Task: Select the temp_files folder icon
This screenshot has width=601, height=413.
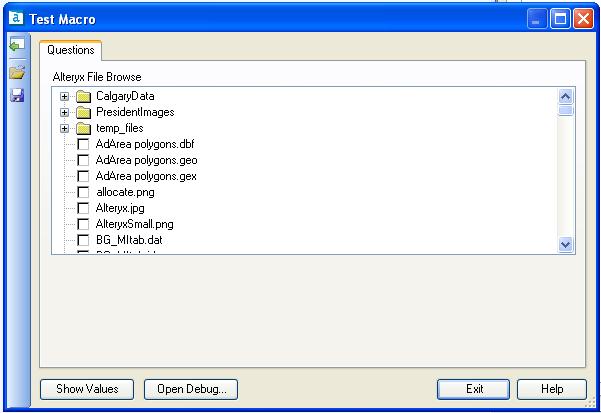Action: coord(83,129)
